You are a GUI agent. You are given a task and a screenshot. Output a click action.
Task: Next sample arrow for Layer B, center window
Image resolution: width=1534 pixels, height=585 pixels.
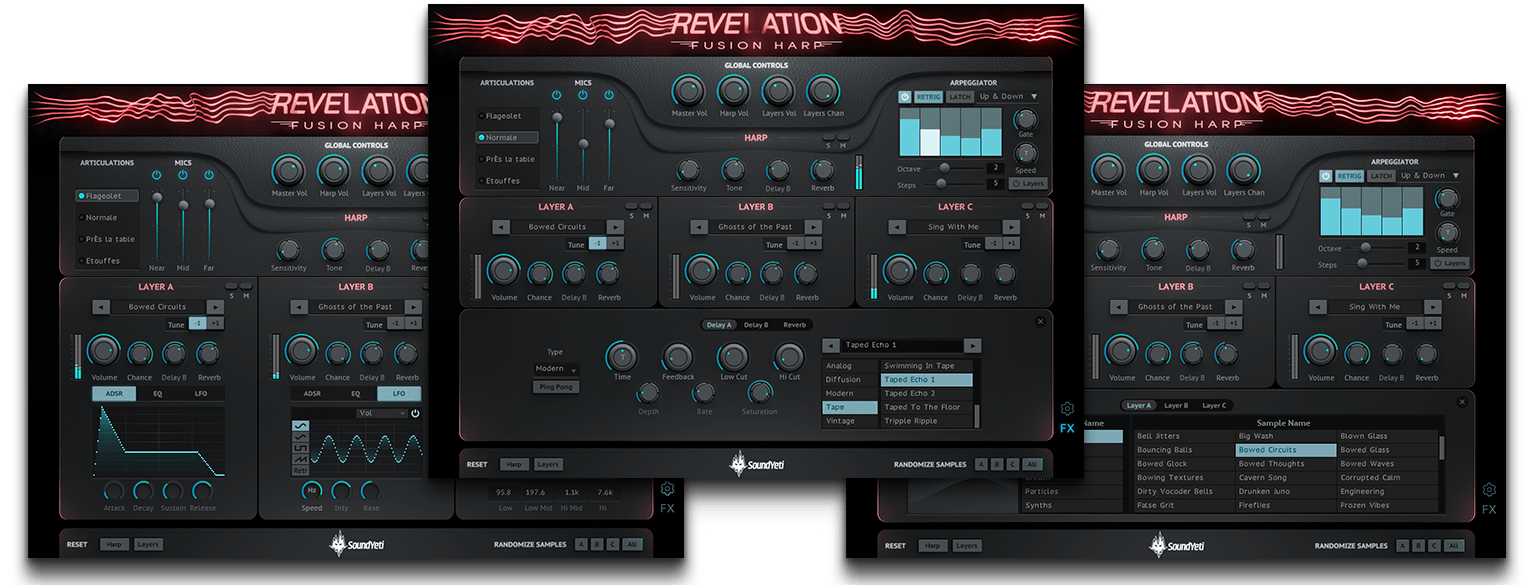pos(813,227)
